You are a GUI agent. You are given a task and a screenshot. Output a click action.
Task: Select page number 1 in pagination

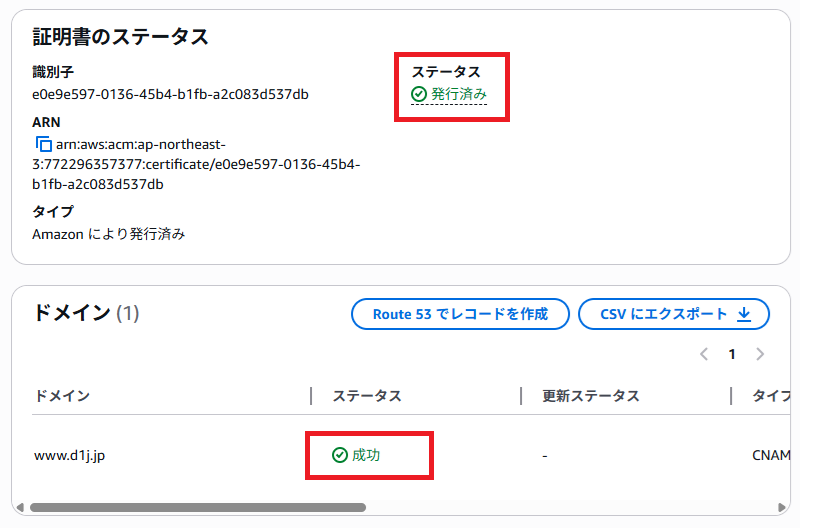pyautogui.click(x=732, y=354)
